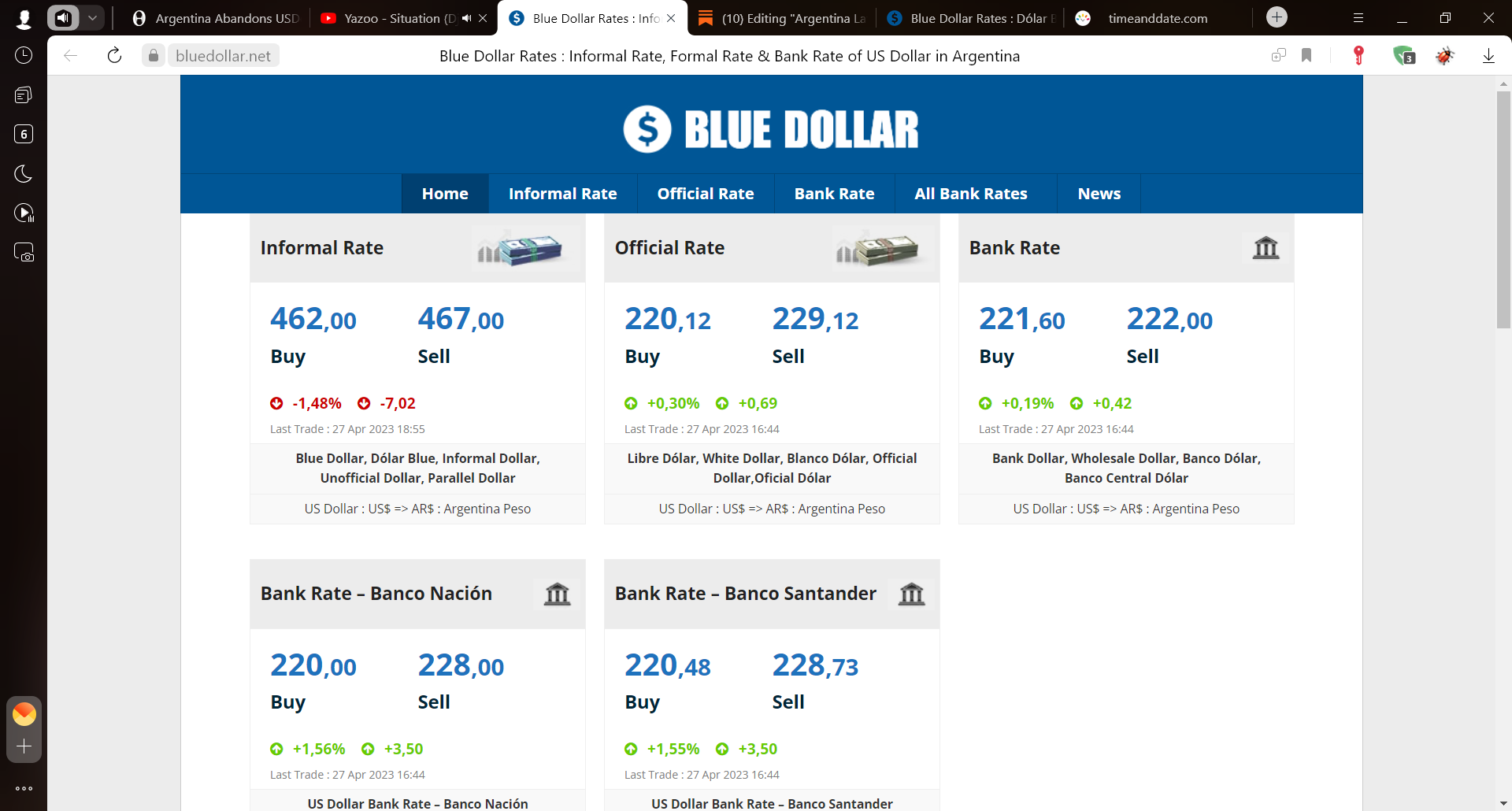Screen dimensions: 1512x811
Task: Open the downloads arrow icon
Action: point(1489,55)
